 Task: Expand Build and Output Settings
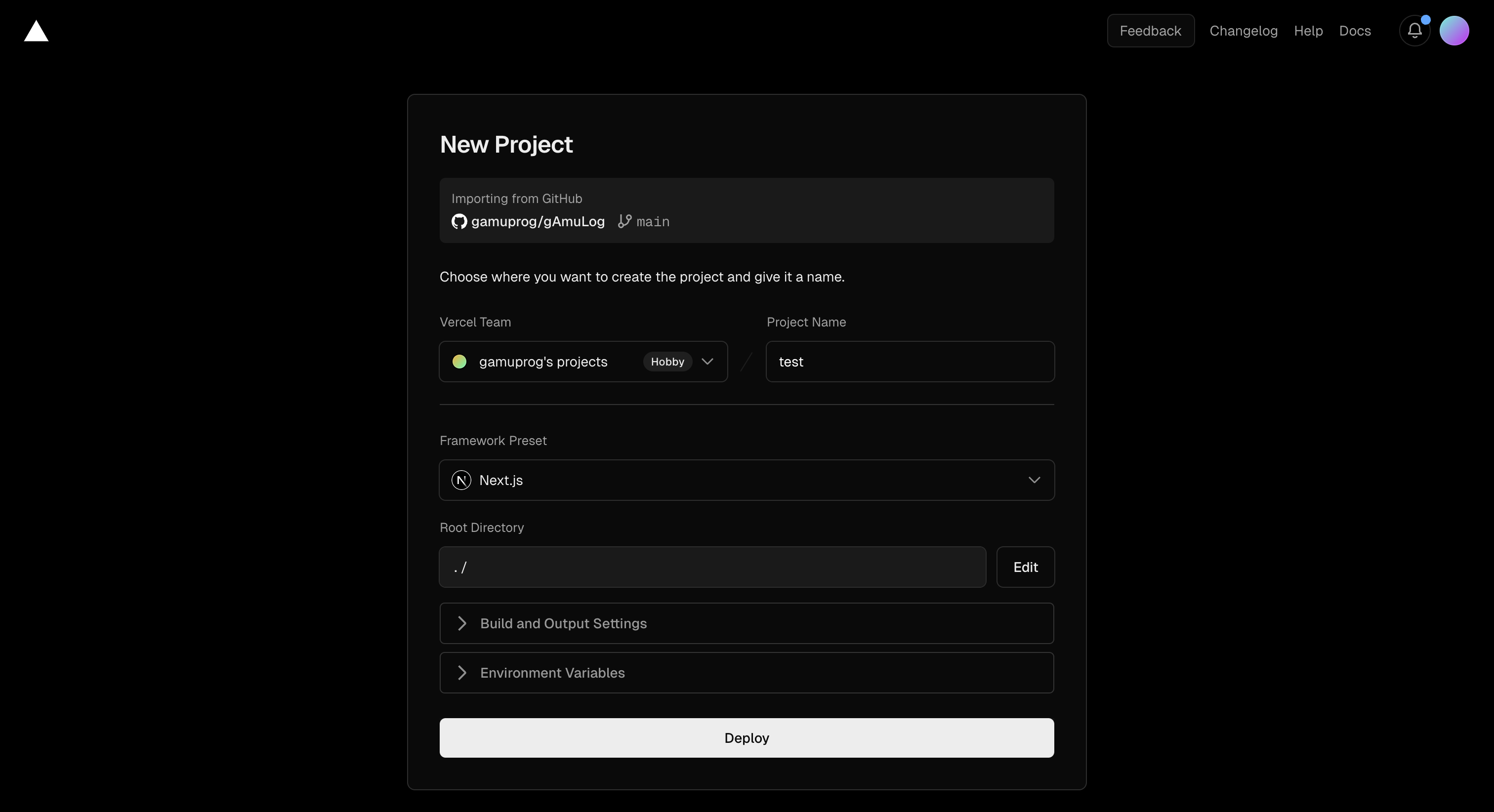tap(747, 623)
